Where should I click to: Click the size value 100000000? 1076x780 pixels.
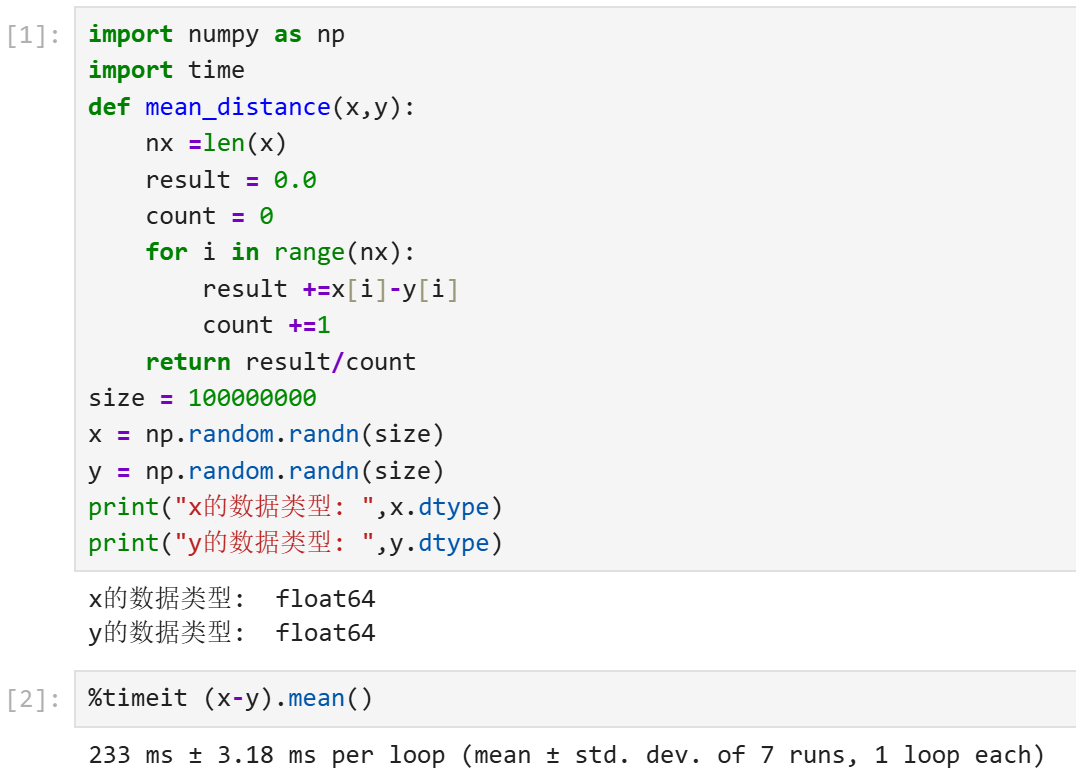[253, 398]
